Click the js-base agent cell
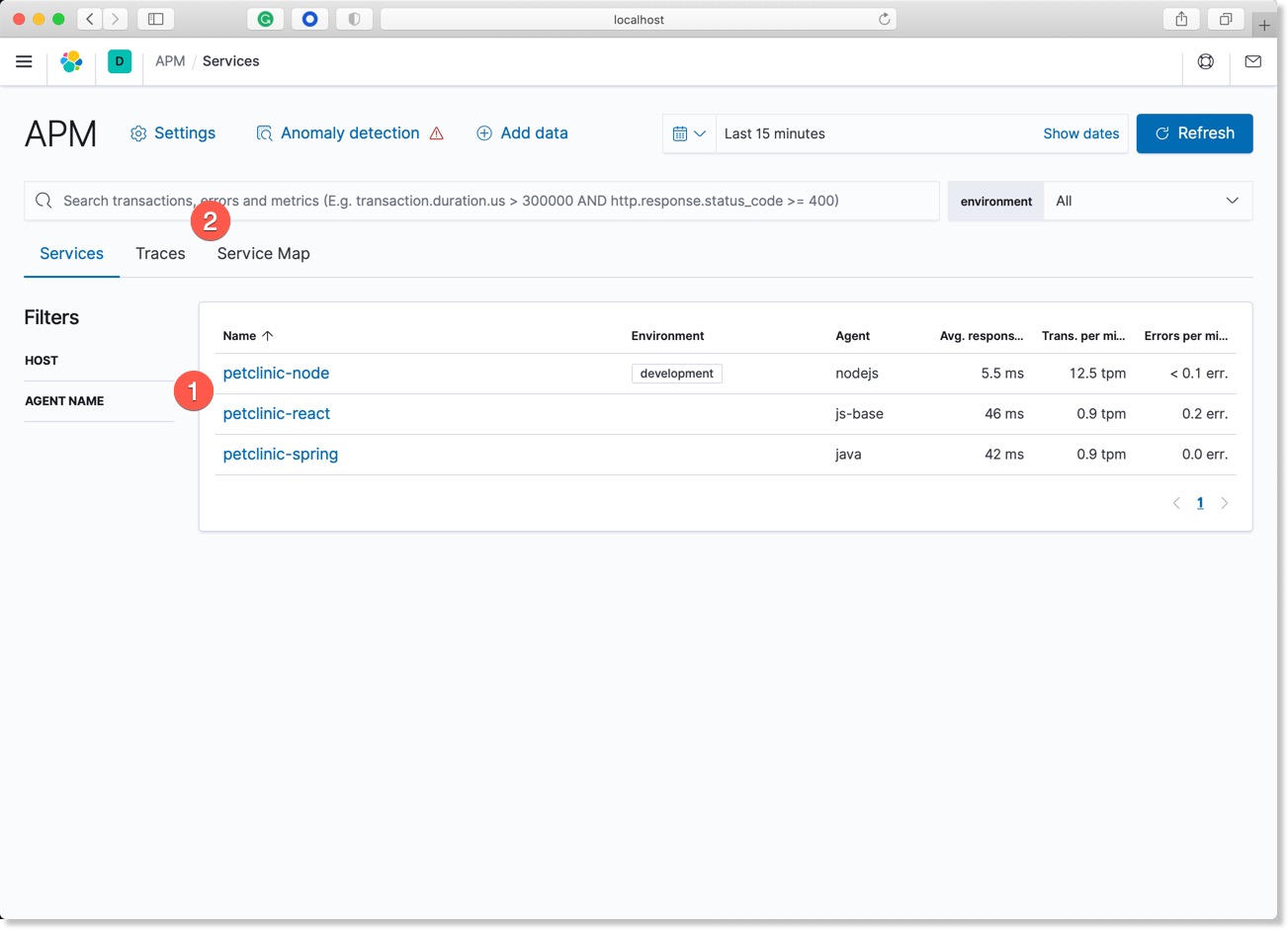This screenshot has height=930, width=1288. click(x=860, y=414)
